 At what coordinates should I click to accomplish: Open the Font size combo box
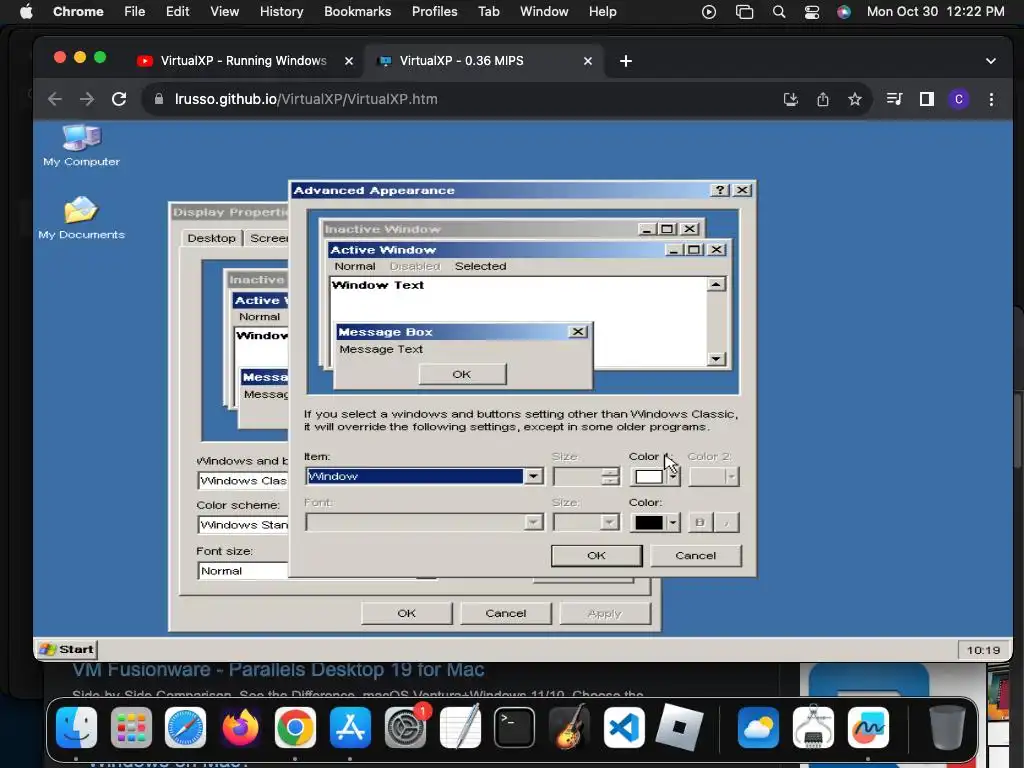243,571
